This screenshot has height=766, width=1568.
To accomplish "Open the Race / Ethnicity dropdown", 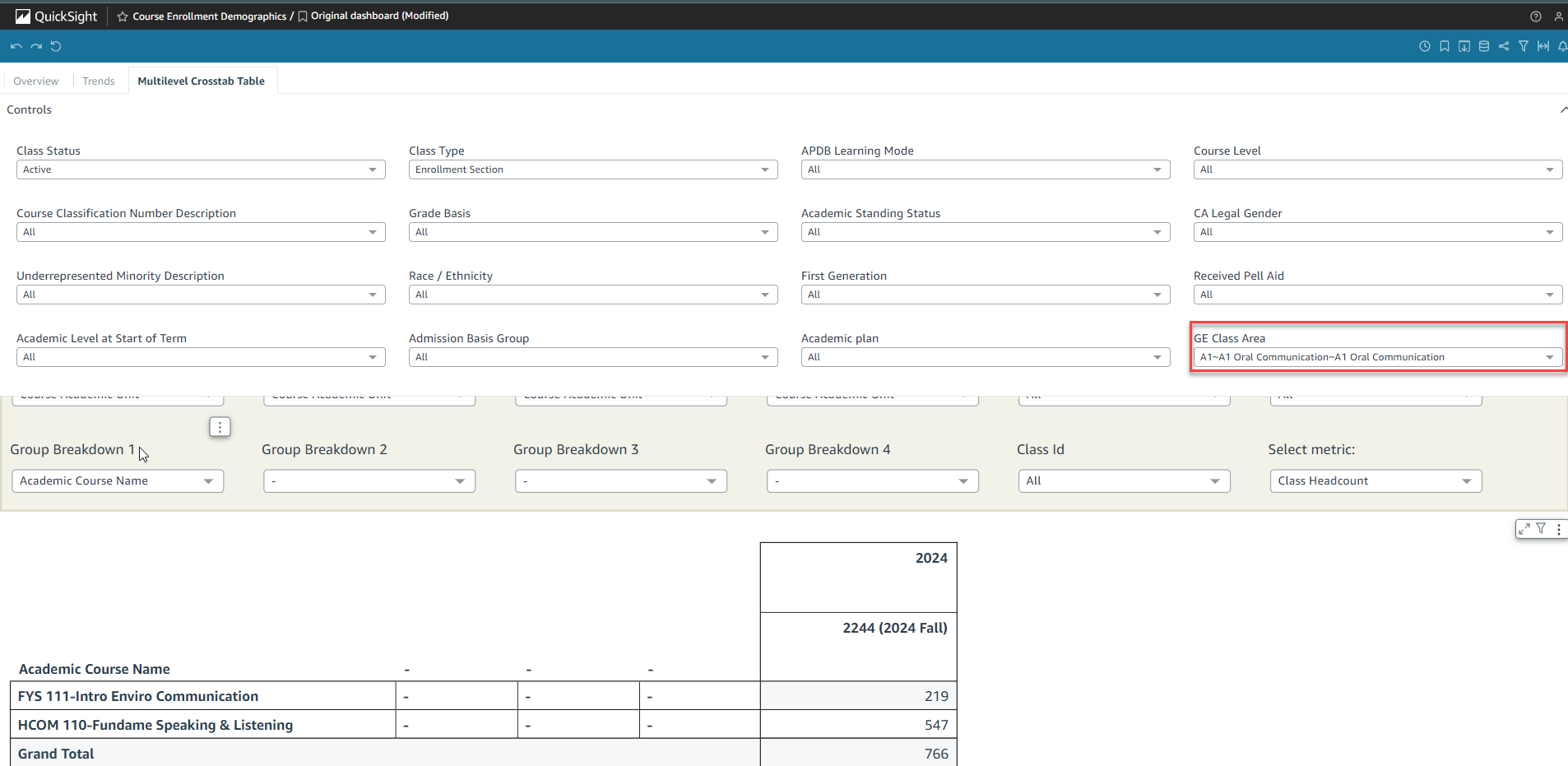I will [593, 295].
